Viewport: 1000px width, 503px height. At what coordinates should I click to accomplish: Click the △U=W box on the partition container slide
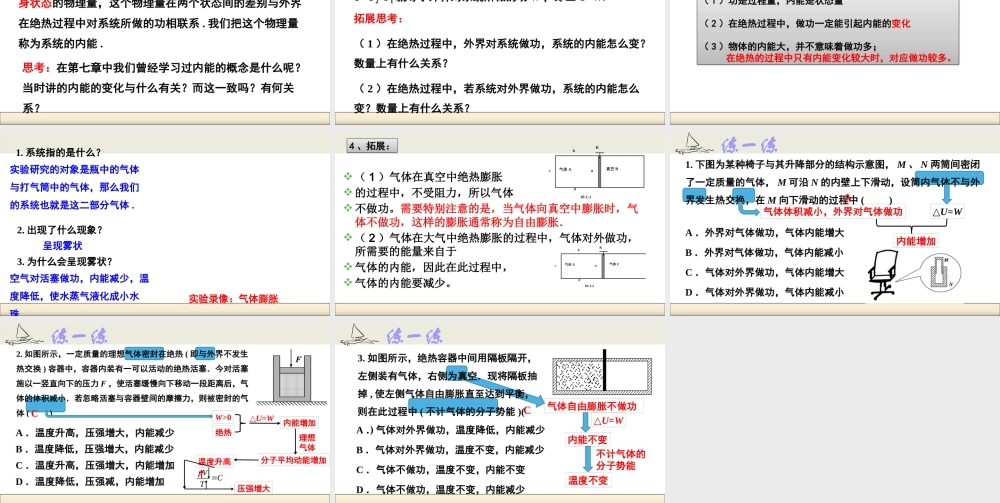[x=608, y=421]
